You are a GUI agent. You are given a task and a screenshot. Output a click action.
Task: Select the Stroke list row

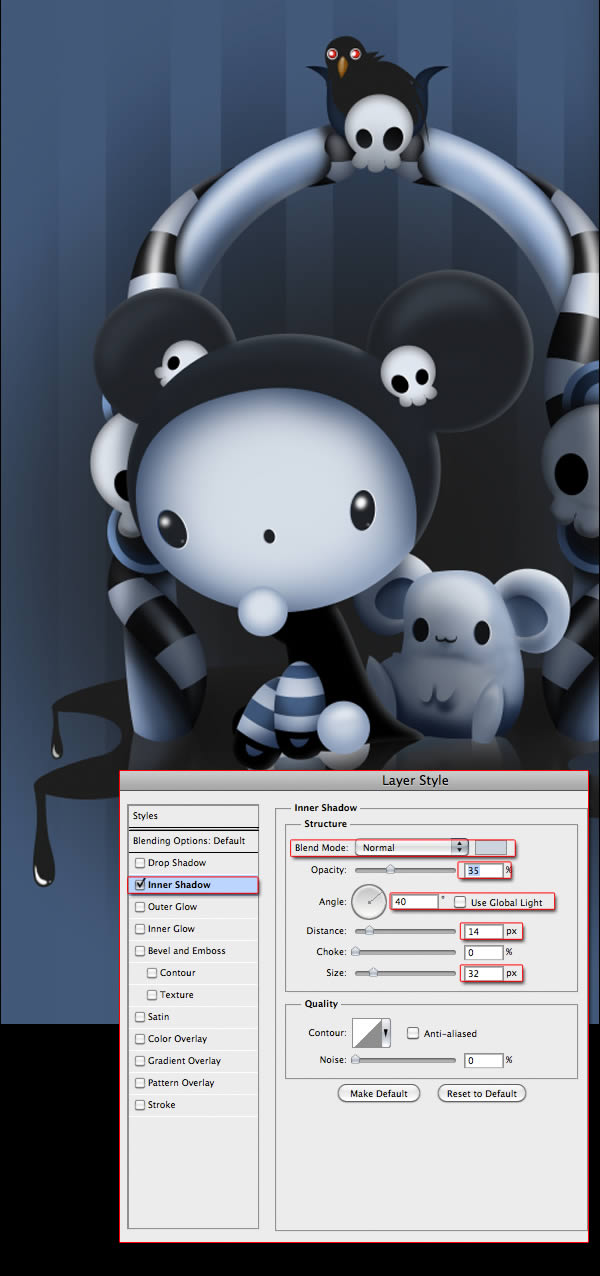pos(194,1105)
